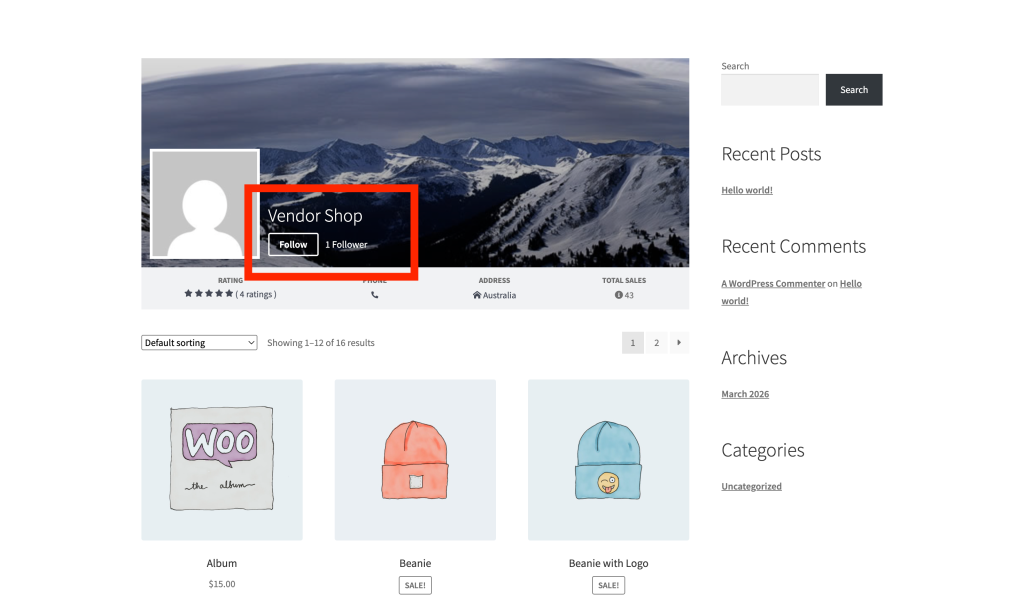Click the five-star rating stars
This screenshot has width=1024, height=606.
[208, 294]
